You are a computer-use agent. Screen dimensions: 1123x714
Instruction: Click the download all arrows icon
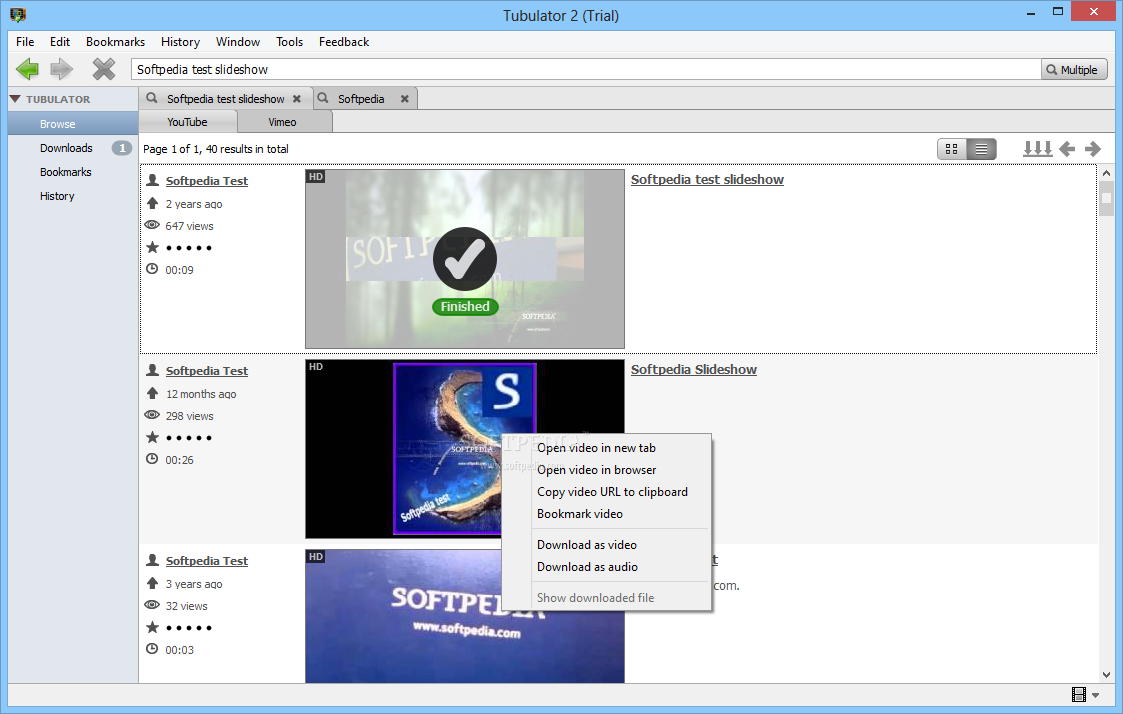[1037, 149]
